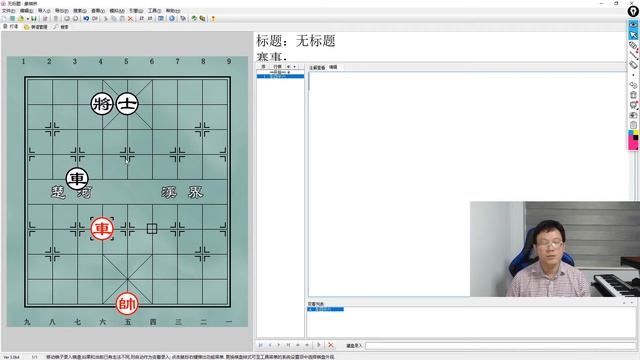Click the green save toolbar icon
This screenshot has width=640, height=360.
[x=33, y=18]
